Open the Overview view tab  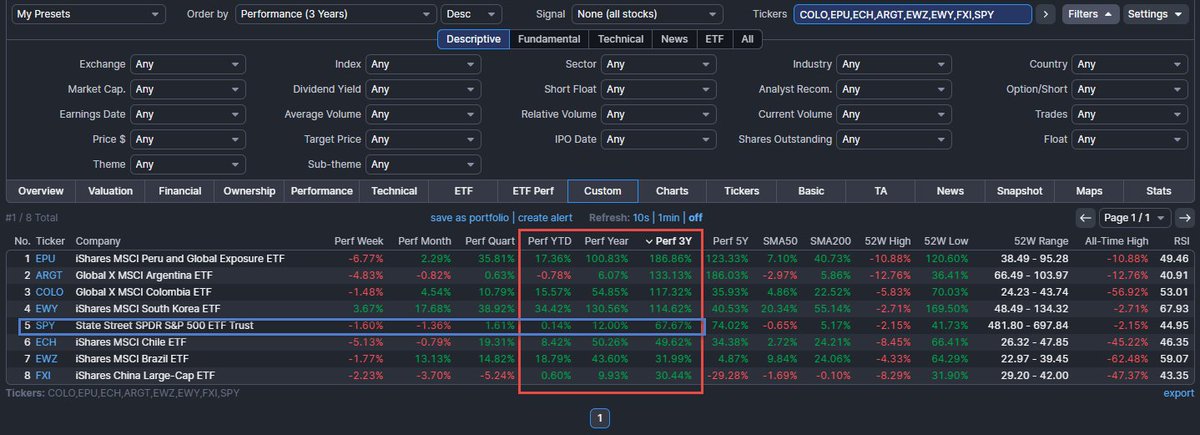(41, 191)
